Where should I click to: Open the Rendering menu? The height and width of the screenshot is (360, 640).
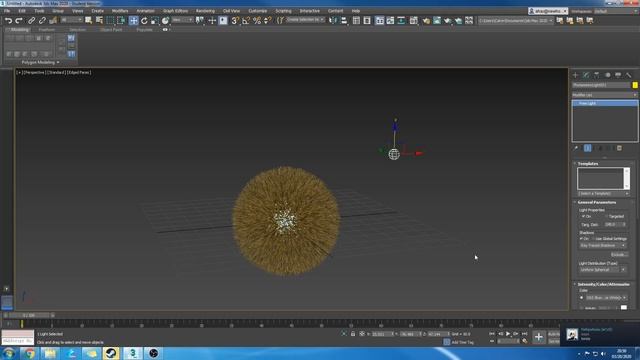coord(205,11)
